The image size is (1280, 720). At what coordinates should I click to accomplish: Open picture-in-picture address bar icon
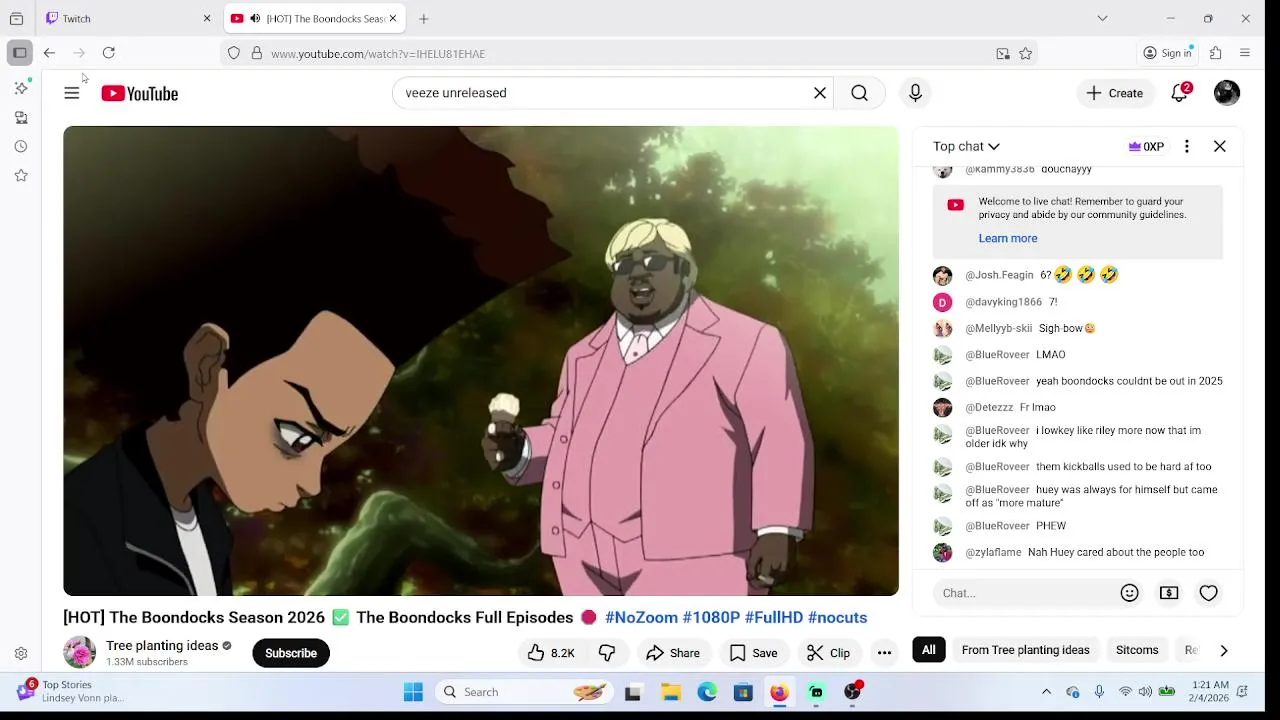[1003, 54]
